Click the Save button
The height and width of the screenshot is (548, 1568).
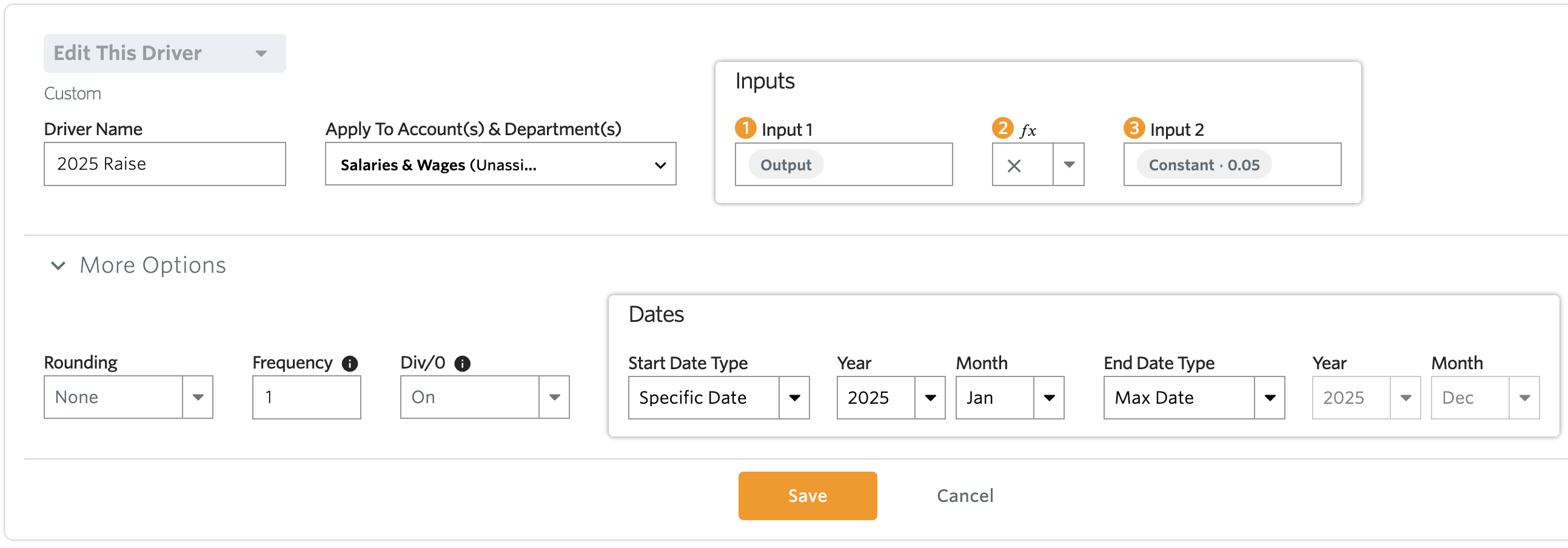(808, 496)
